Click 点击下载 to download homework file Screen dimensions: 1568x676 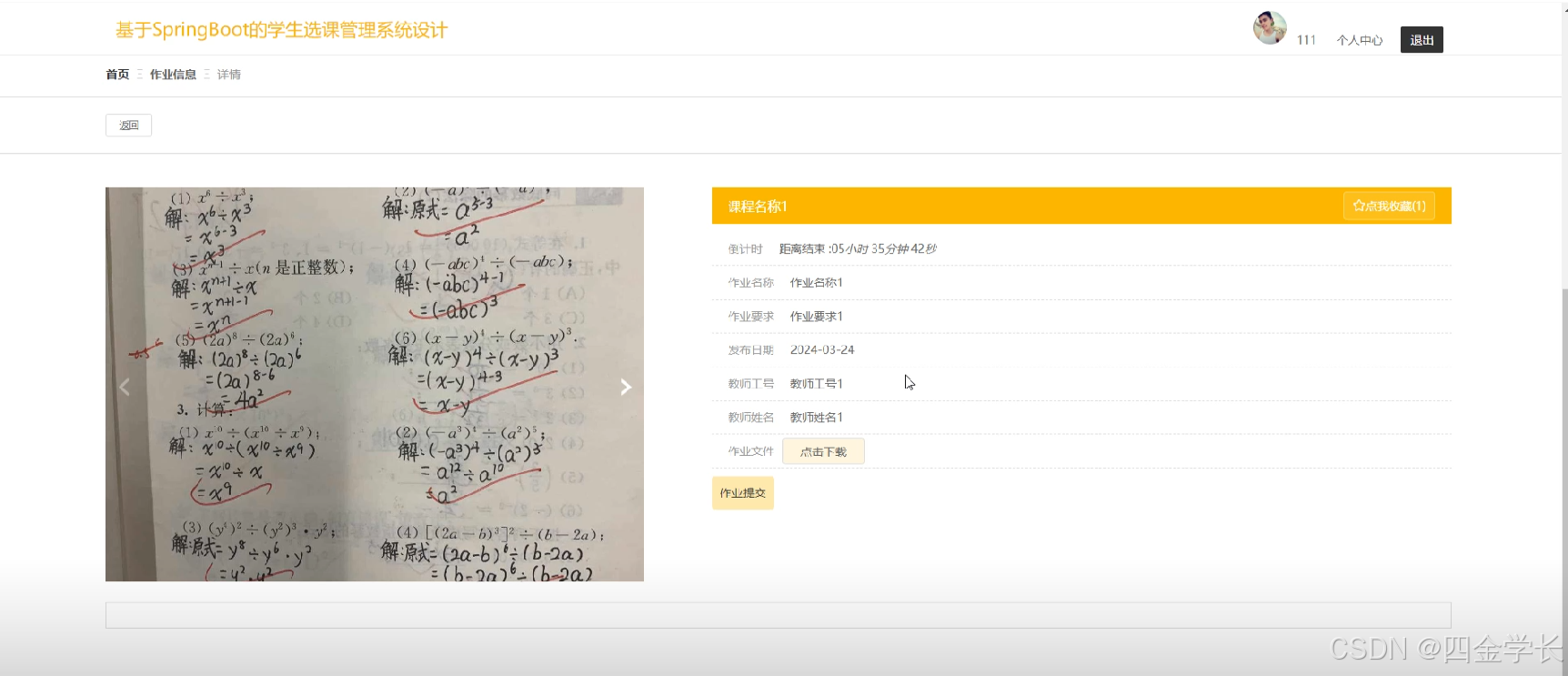click(x=823, y=451)
